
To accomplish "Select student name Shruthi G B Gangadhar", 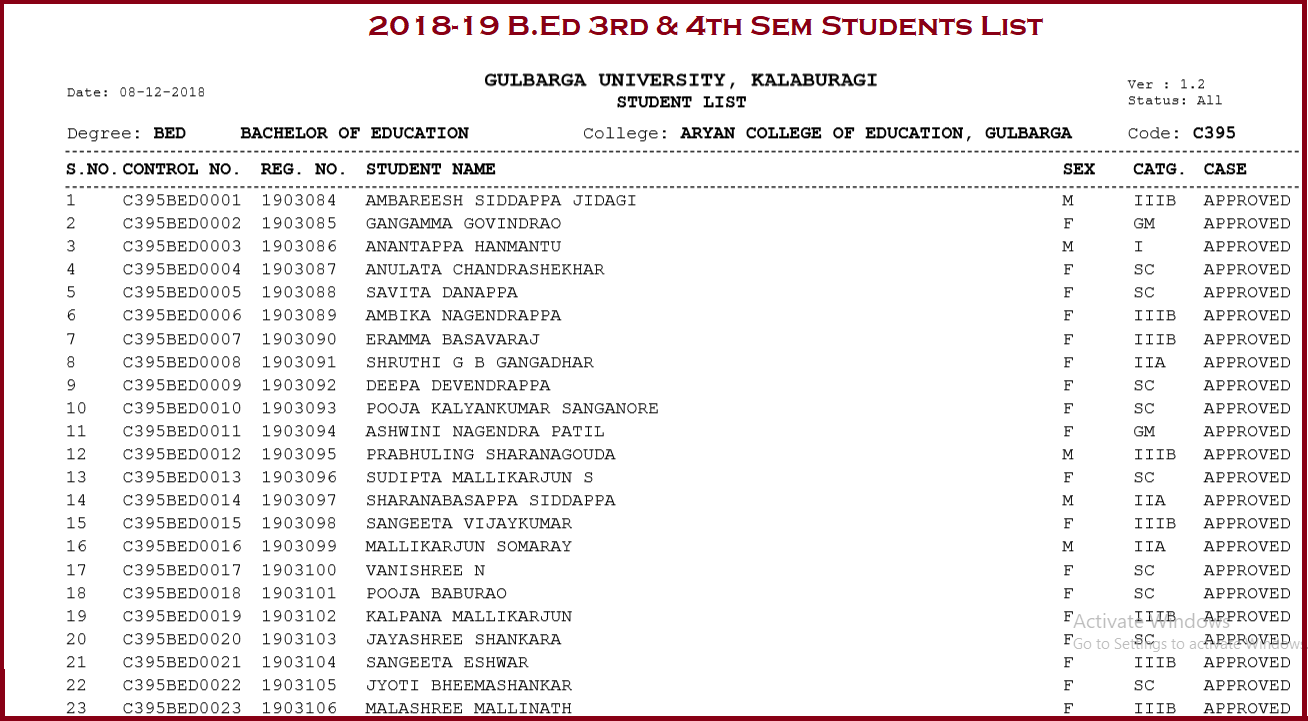I will pos(479,362).
